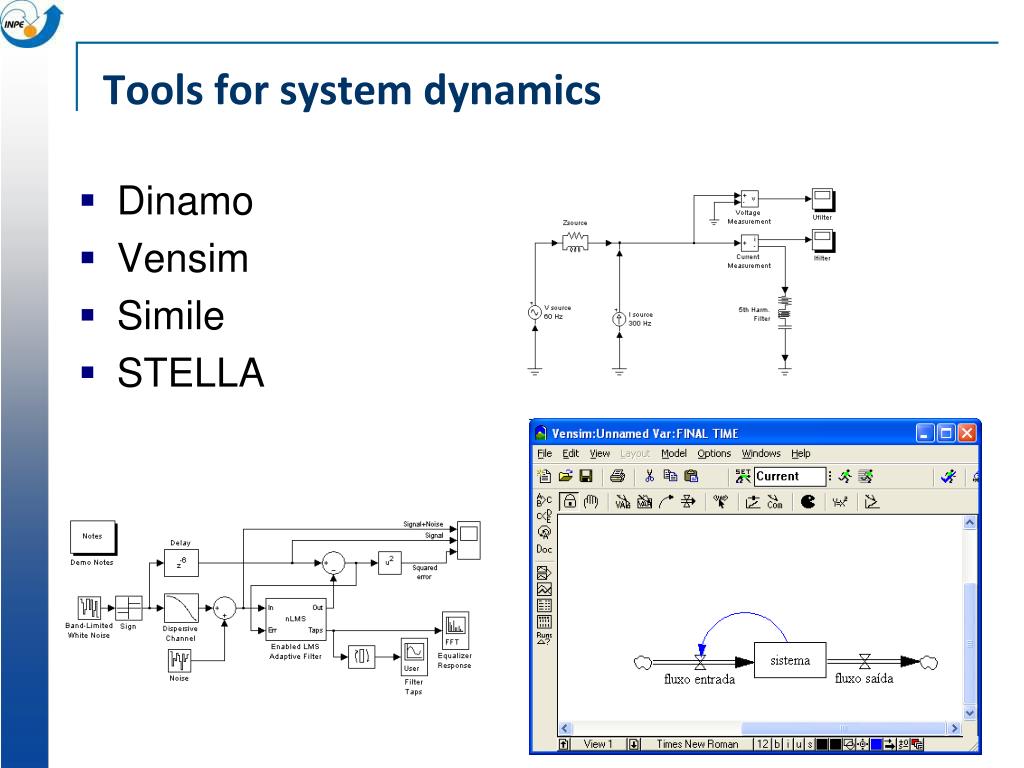Click the first black color swatch in status bar
The width and height of the screenshot is (1024, 768).
pyautogui.click(x=822, y=744)
